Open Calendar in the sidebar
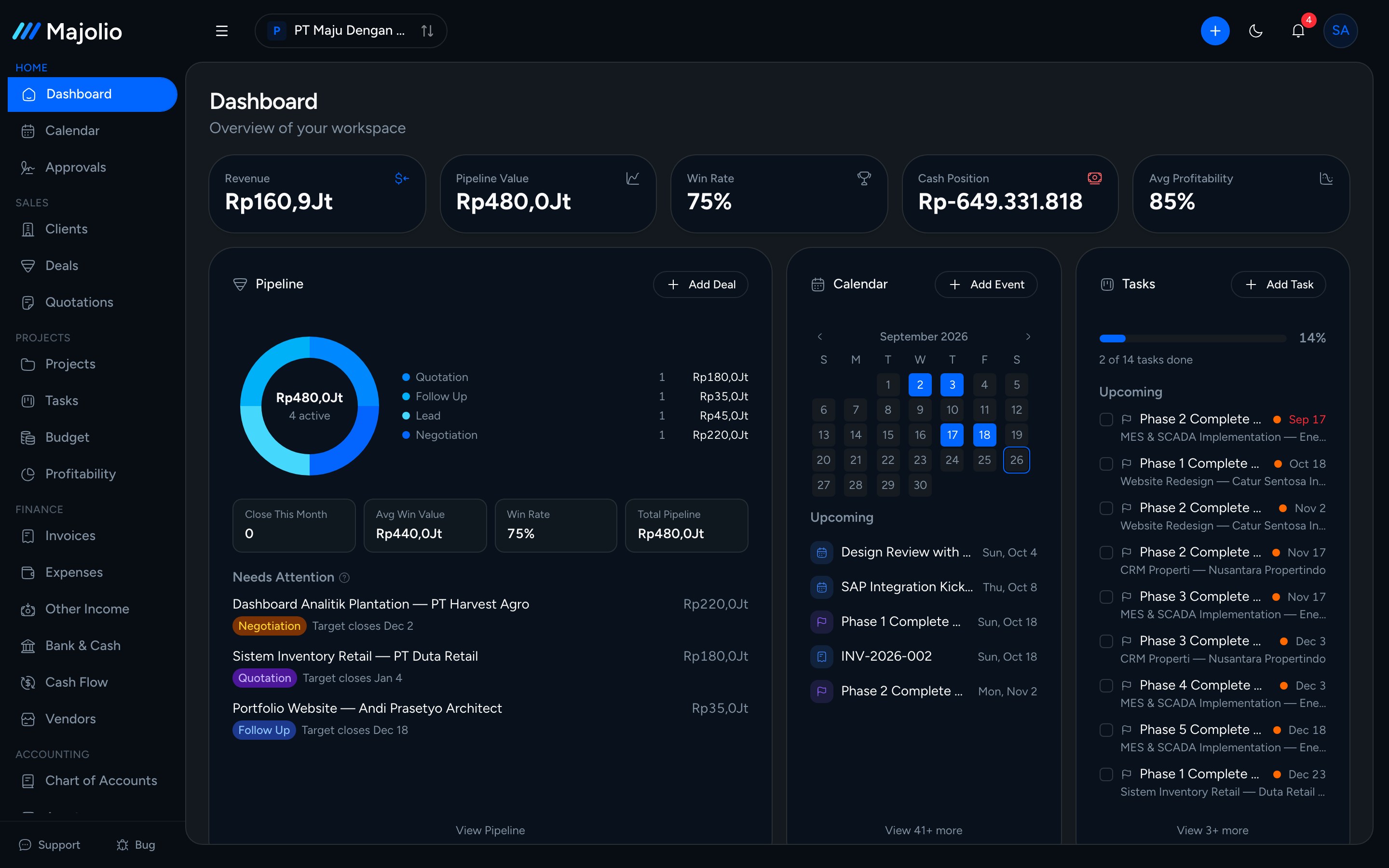Viewport: 1389px width, 868px height. pos(92,131)
